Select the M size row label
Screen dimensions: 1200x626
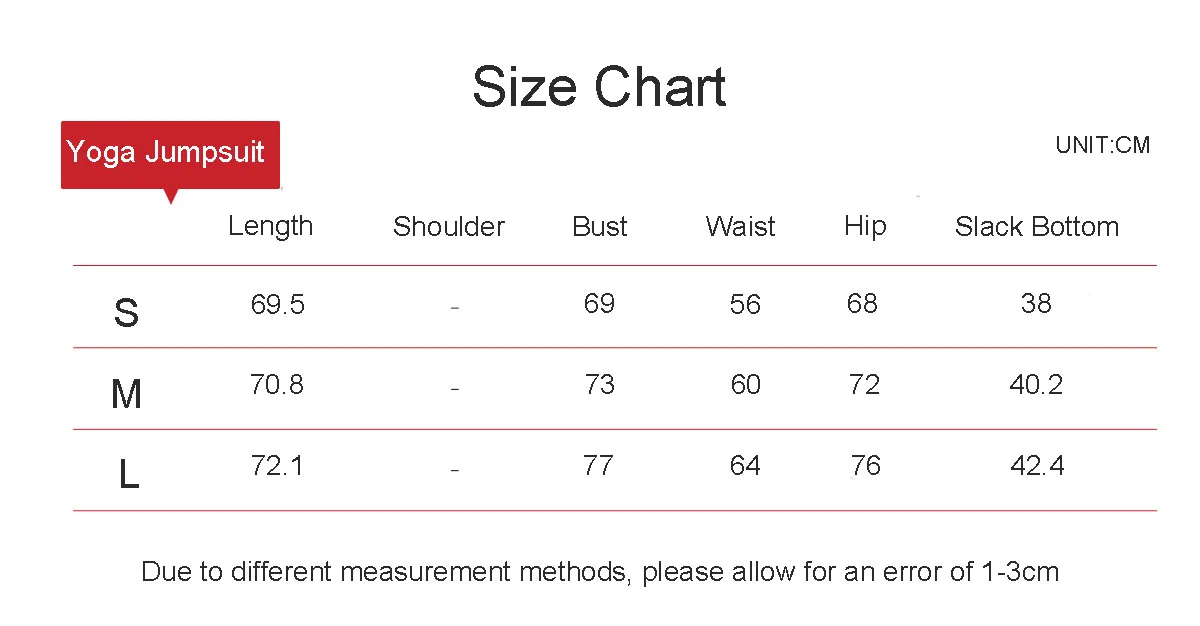[126, 395]
